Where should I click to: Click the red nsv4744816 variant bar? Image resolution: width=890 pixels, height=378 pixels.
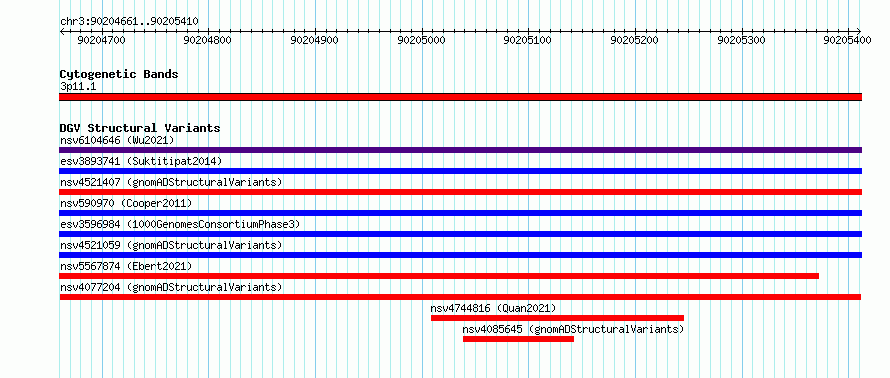[x=557, y=318]
